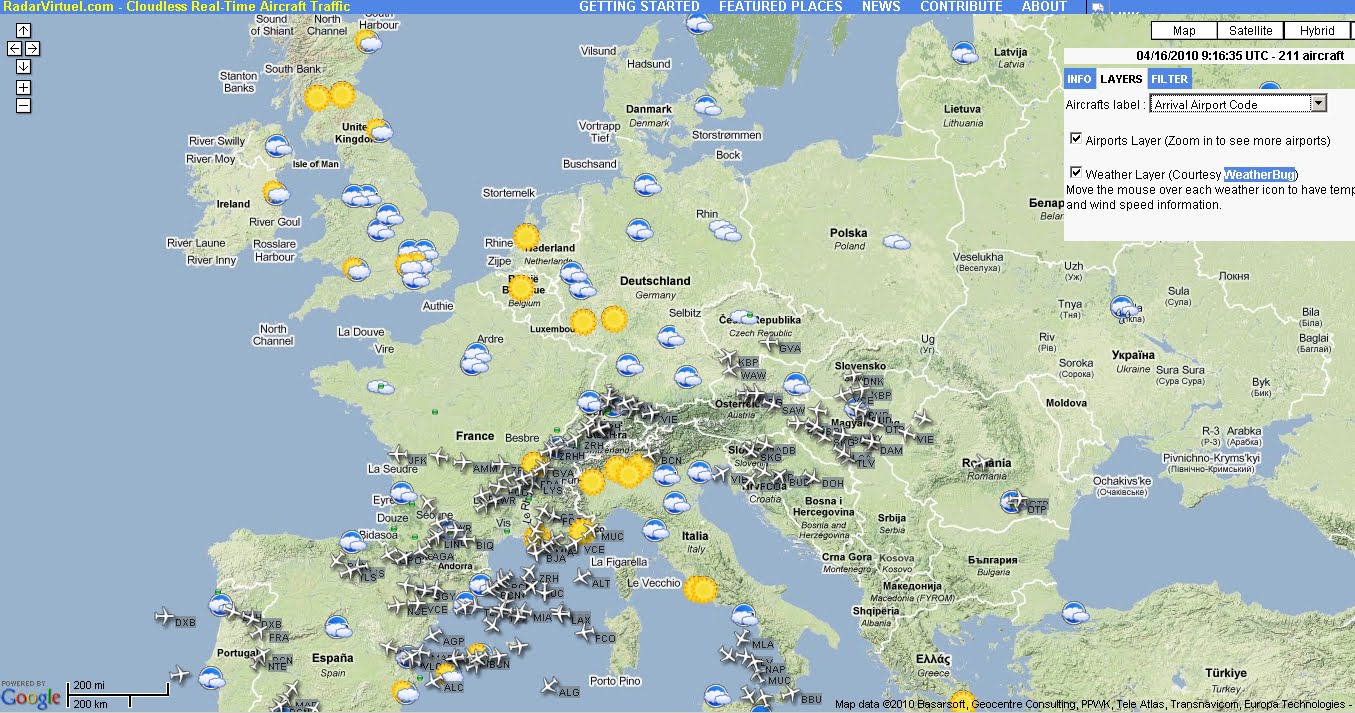The height and width of the screenshot is (713, 1355).
Task: Click the DXB aircraft icon near Portugal coast
Action: click(163, 617)
